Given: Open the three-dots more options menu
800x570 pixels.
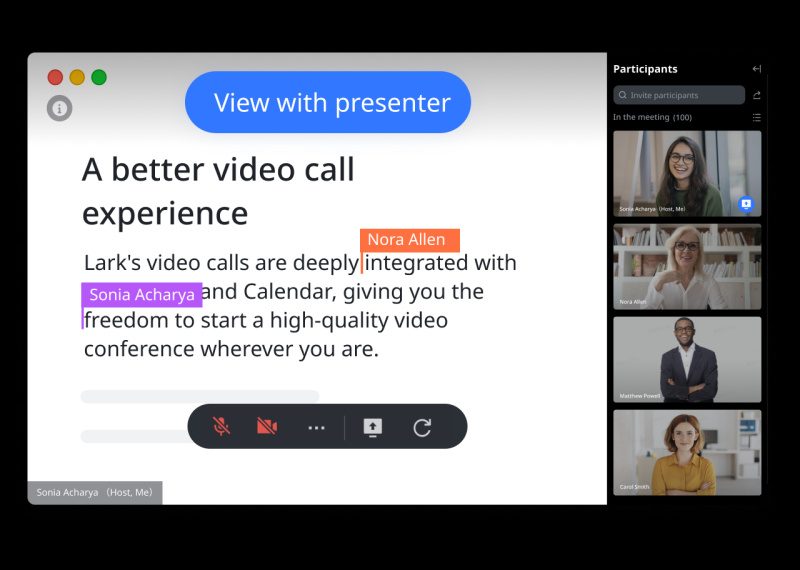Looking at the screenshot, I should pos(316,427).
